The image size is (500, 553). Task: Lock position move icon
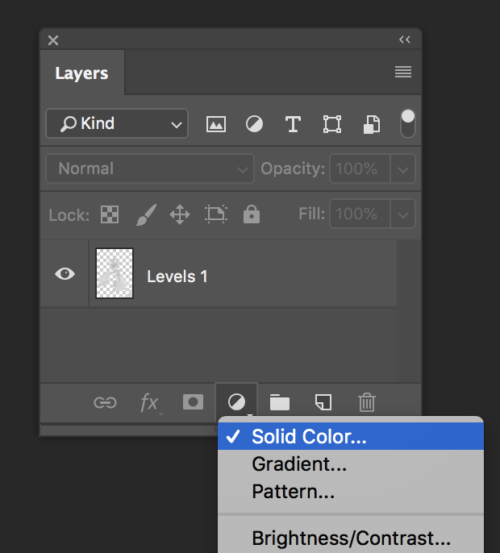[180, 214]
